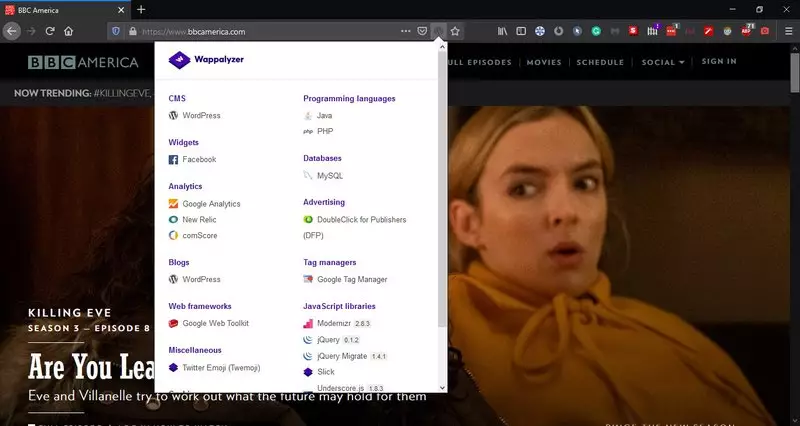Open page actions three-dot menu
Viewport: 800px width, 426px height.
pyautogui.click(x=406, y=31)
